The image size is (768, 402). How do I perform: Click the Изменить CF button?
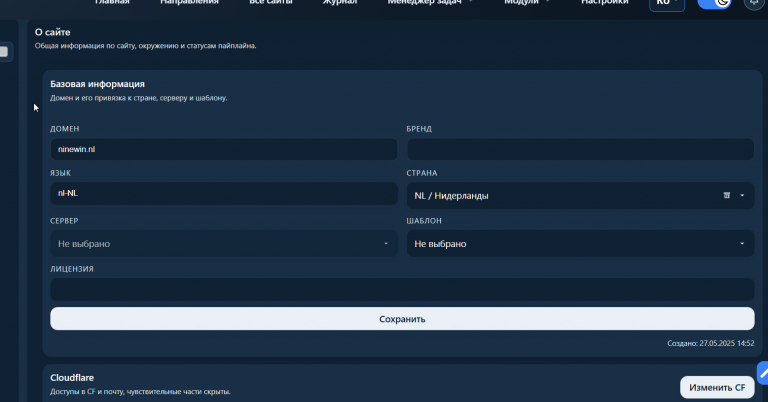[x=717, y=387]
